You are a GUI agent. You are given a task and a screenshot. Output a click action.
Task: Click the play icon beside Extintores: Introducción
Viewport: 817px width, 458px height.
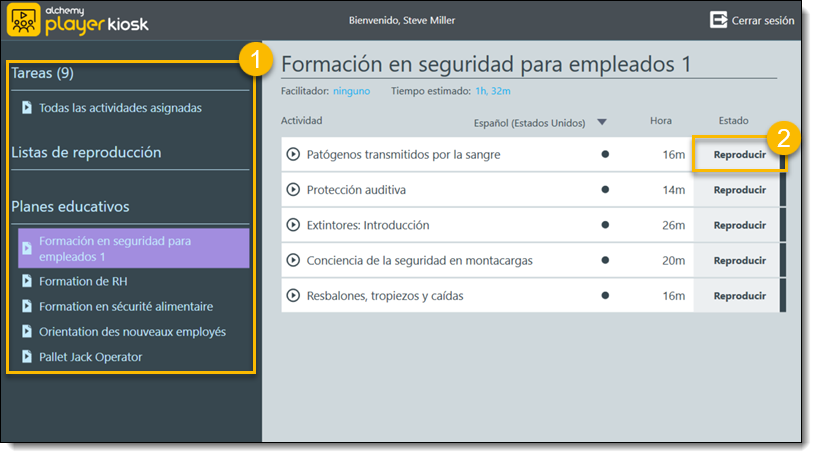[x=293, y=225]
